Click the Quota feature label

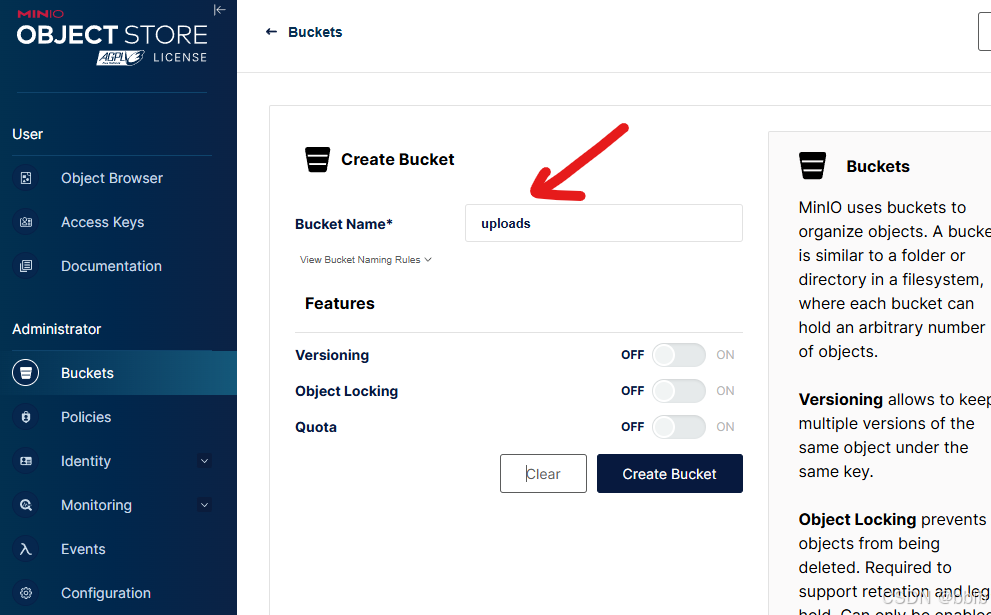pos(316,427)
